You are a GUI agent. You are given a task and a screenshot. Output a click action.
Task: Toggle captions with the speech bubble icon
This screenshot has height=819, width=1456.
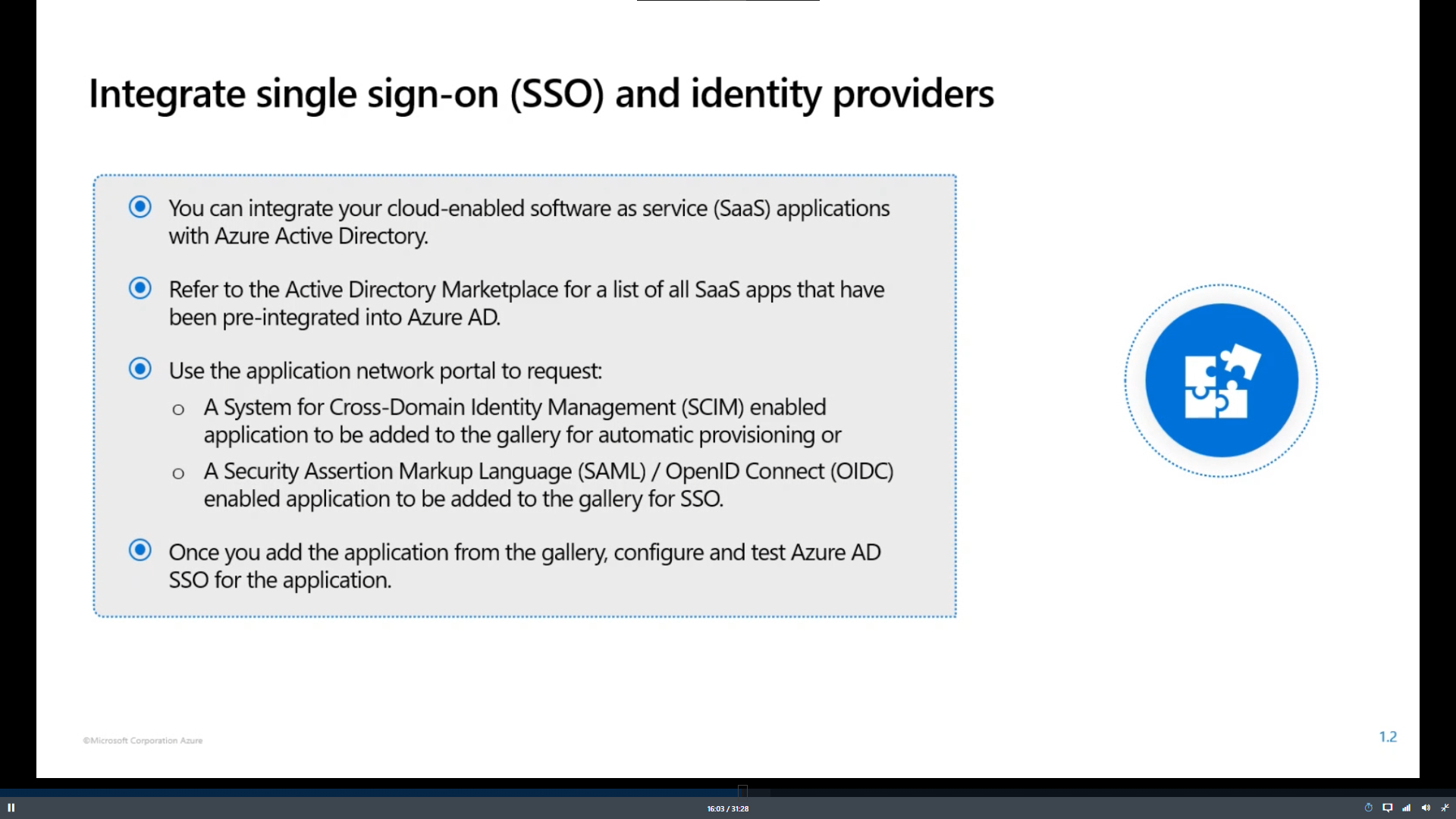pyautogui.click(x=1388, y=808)
